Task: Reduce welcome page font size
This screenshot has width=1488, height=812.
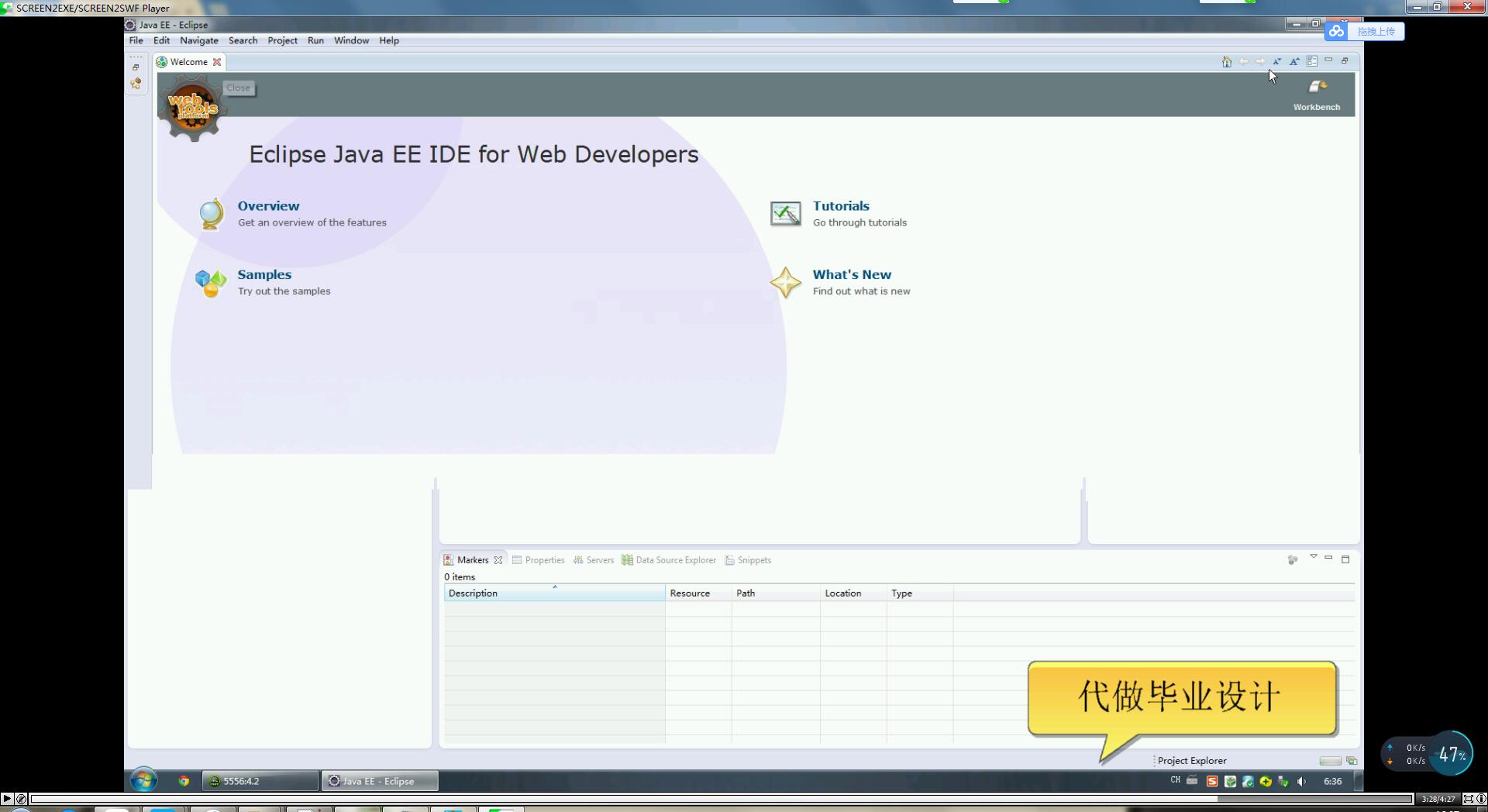Action: pyautogui.click(x=1277, y=61)
